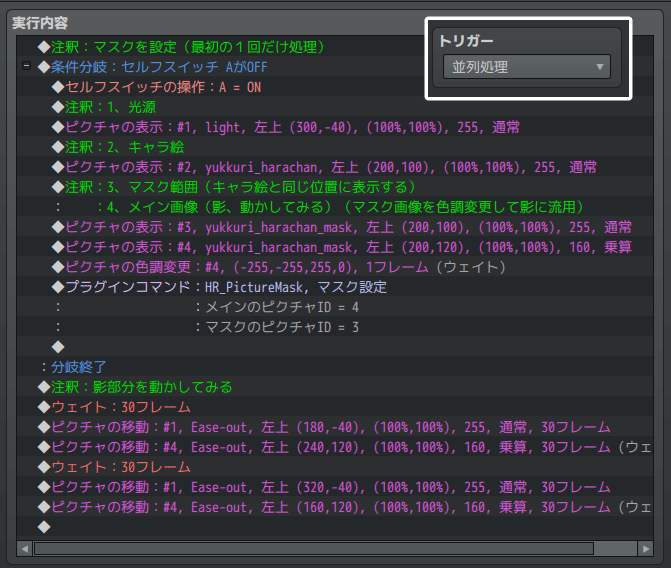Click the horizontal scrollbar right arrow
This screenshot has height=568, width=671.
point(645,549)
